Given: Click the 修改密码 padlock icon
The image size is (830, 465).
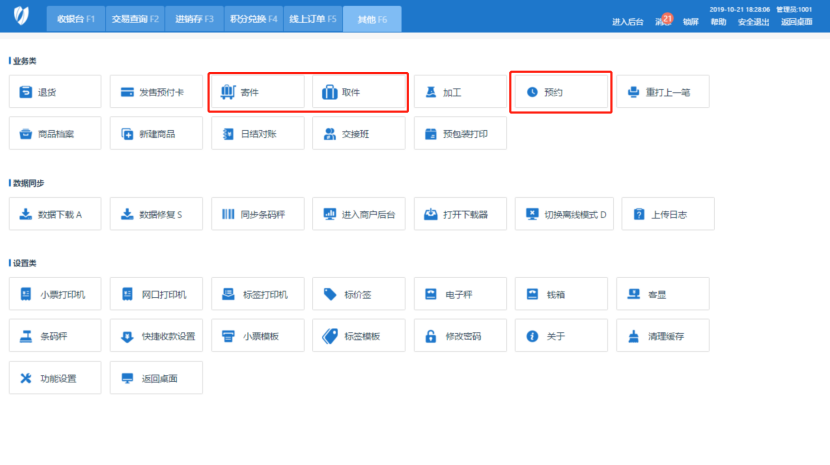Looking at the screenshot, I should tap(430, 336).
